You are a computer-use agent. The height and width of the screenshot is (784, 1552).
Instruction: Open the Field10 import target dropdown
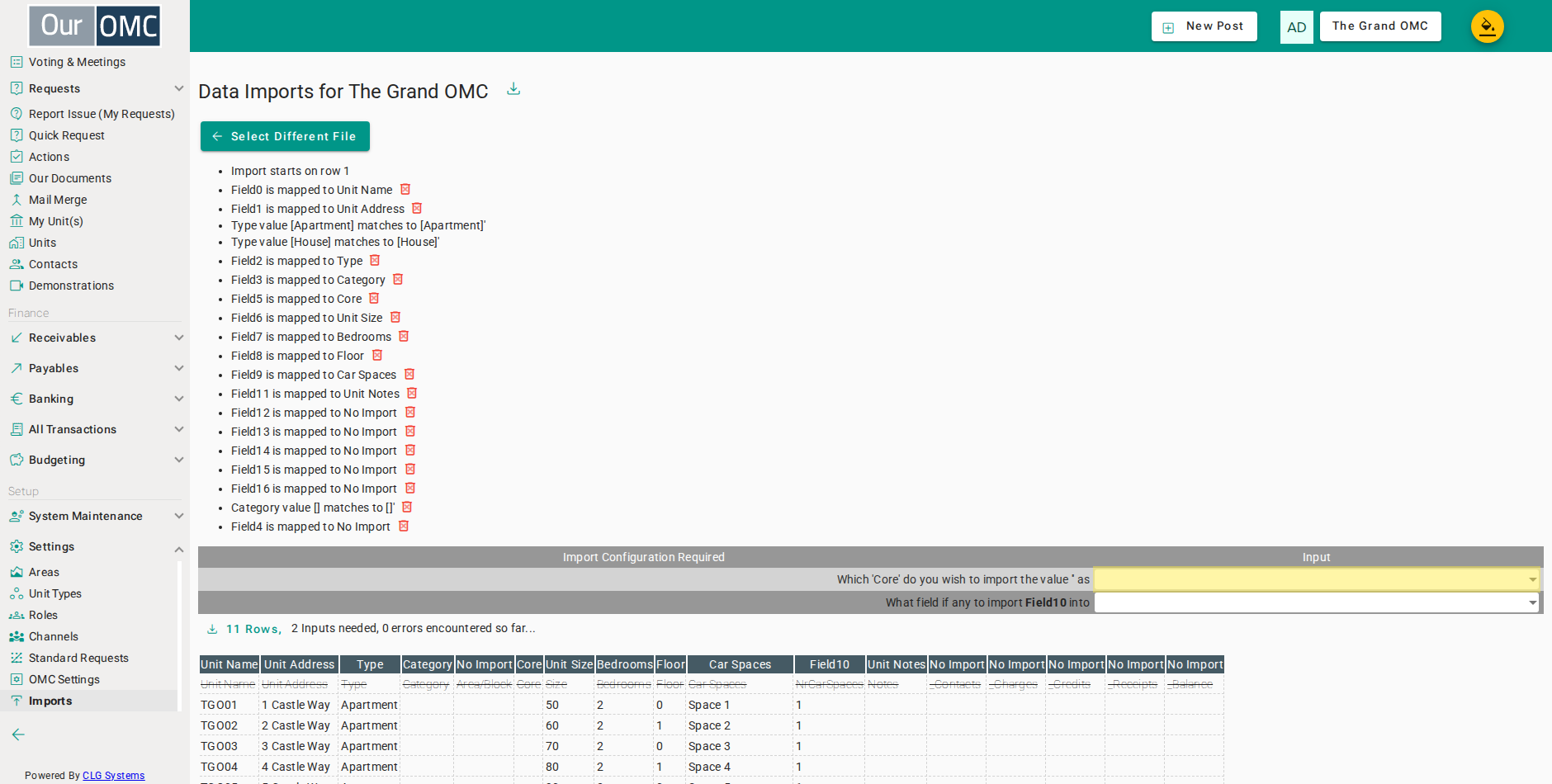tap(1317, 602)
